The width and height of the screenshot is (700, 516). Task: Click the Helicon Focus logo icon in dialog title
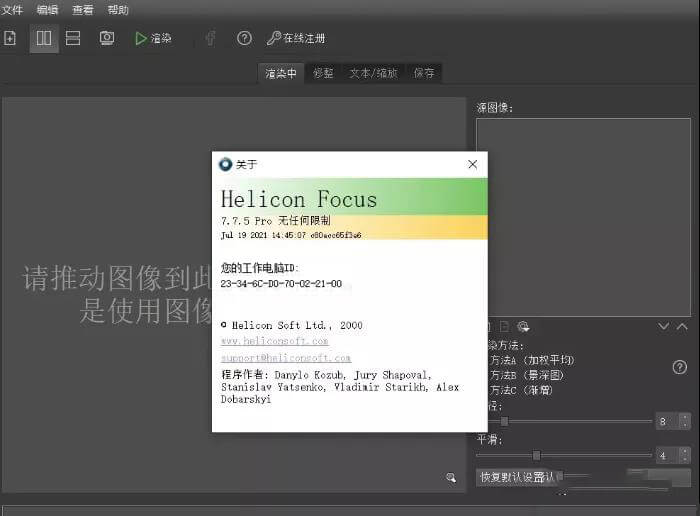[x=225, y=164]
